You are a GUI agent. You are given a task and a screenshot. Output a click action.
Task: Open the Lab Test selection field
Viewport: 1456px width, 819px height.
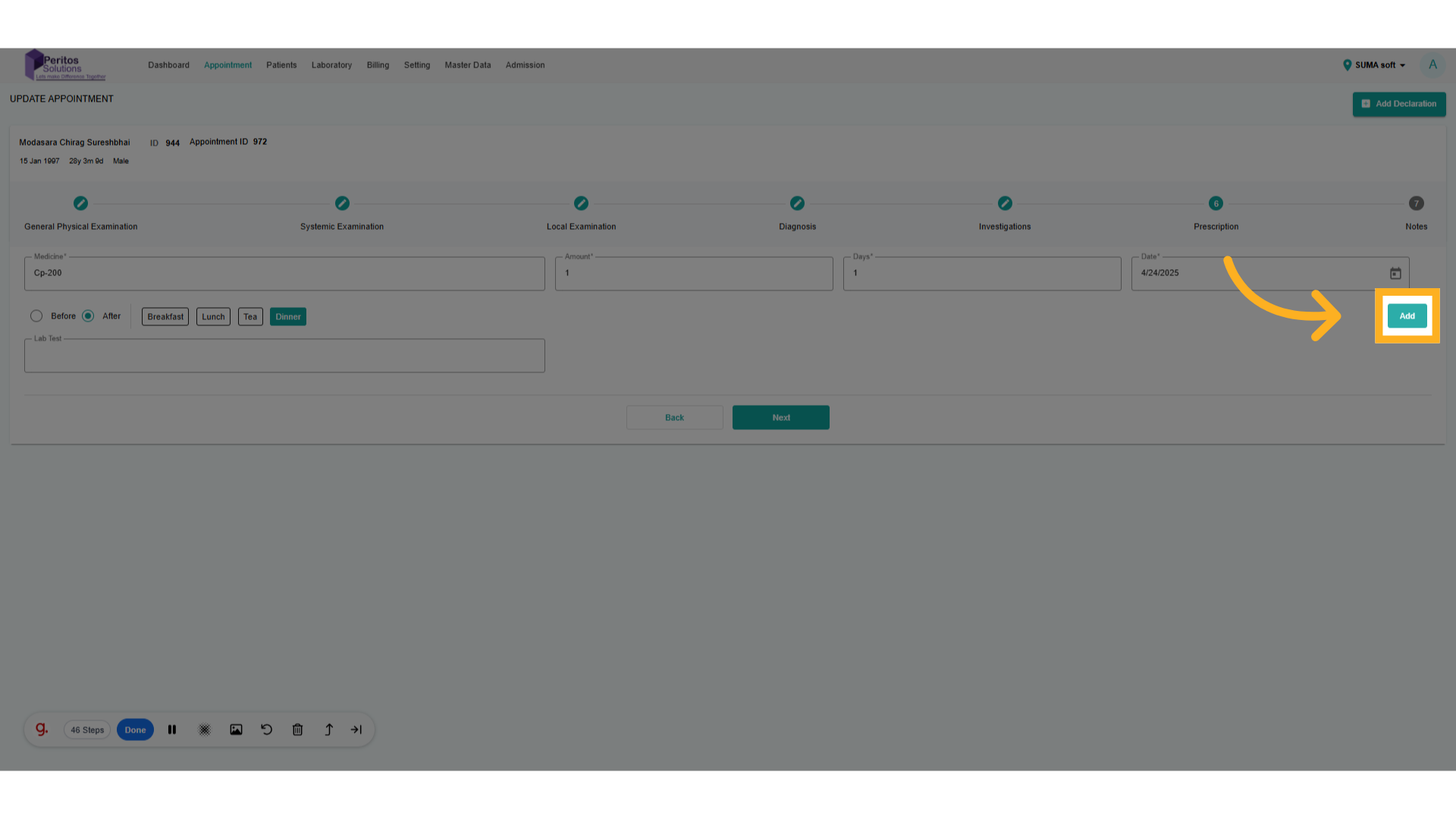click(284, 356)
